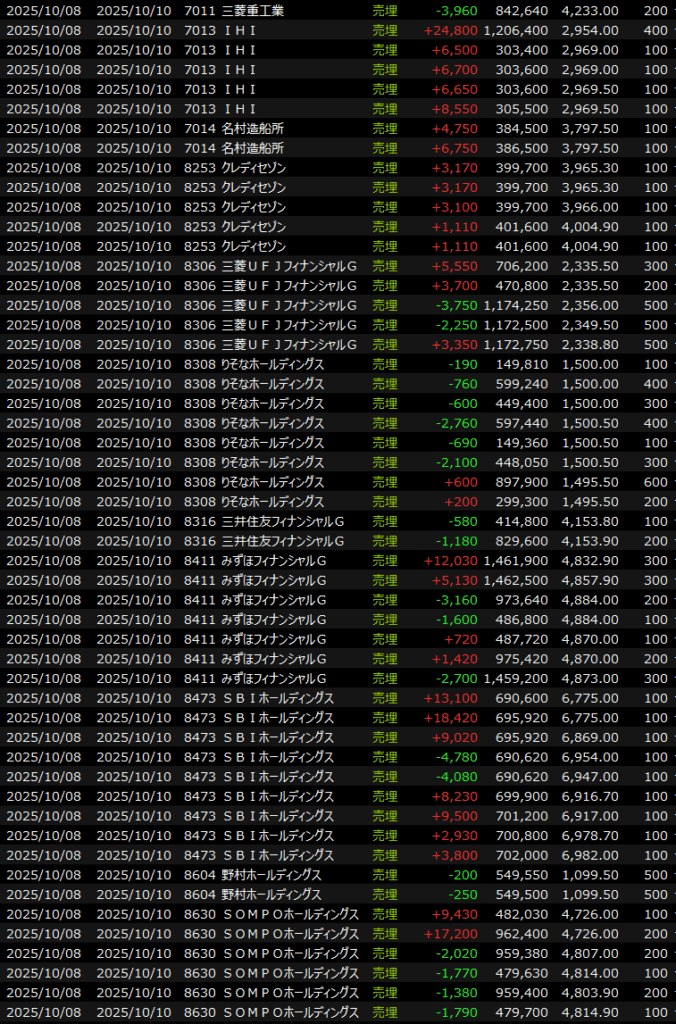Select the 三菱重工業 stock name cell
Screen dimensions: 676x1024
point(245,11)
